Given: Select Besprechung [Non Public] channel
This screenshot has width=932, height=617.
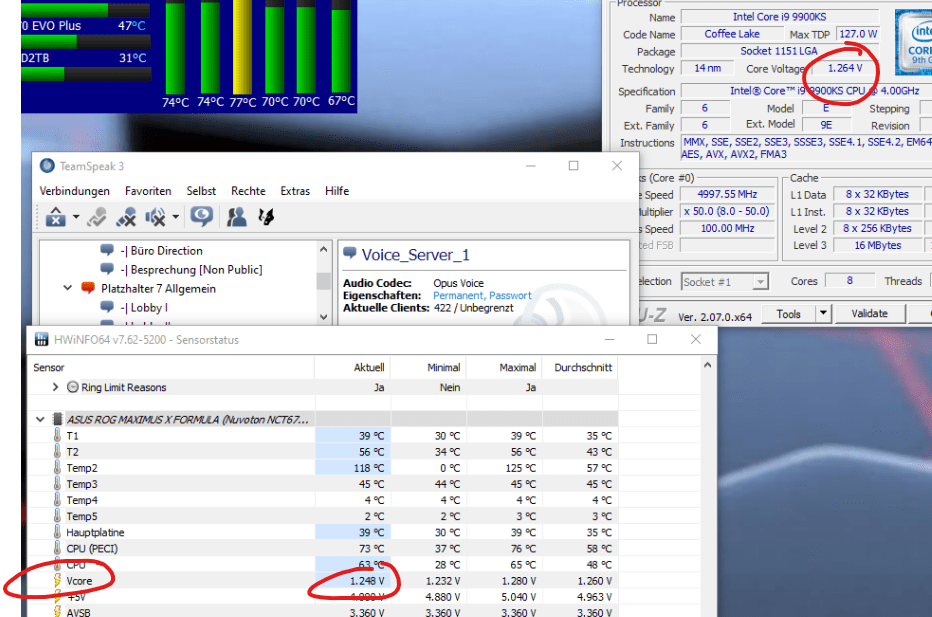Looking at the screenshot, I should point(191,269).
